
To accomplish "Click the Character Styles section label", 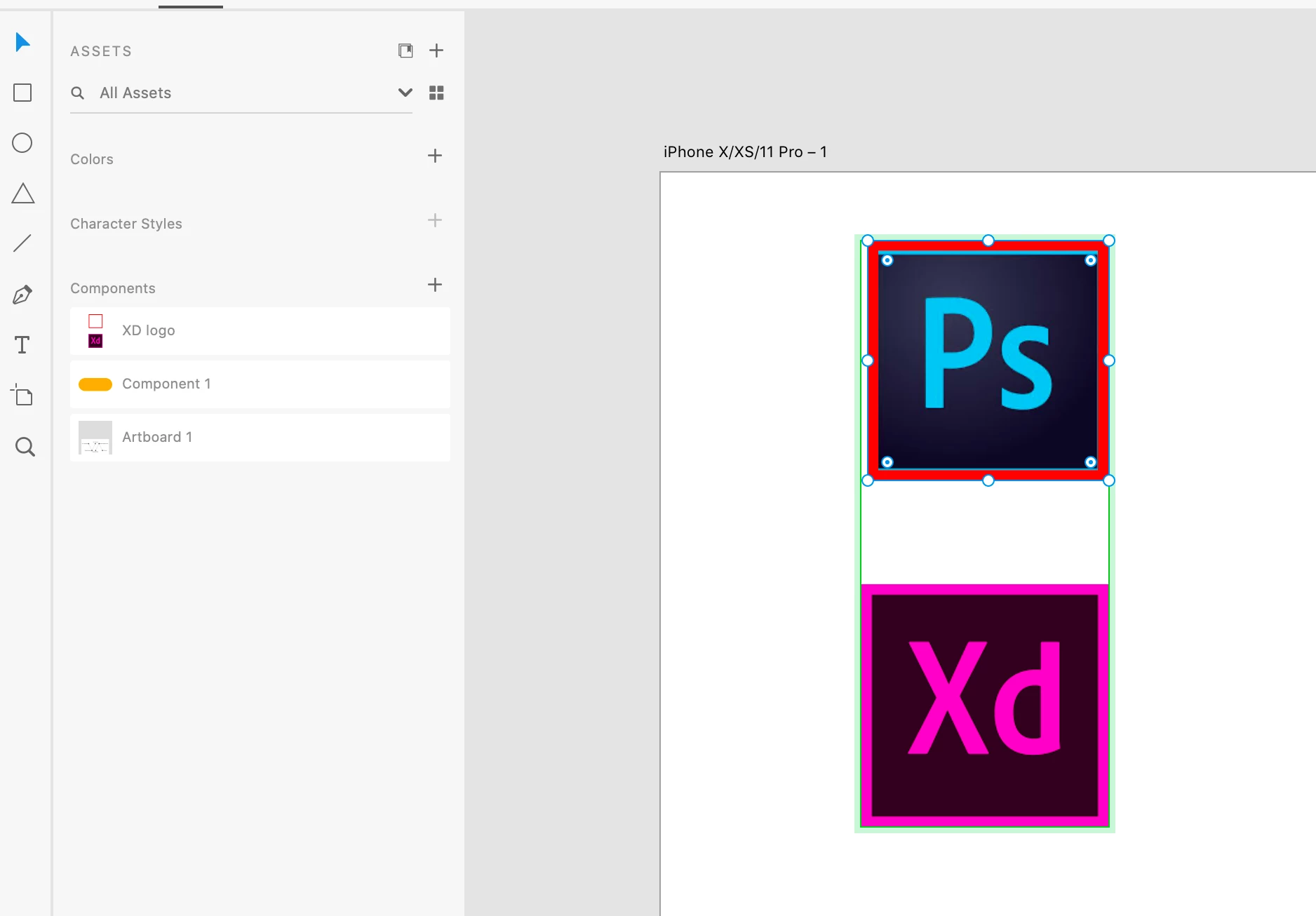I will pyautogui.click(x=126, y=224).
